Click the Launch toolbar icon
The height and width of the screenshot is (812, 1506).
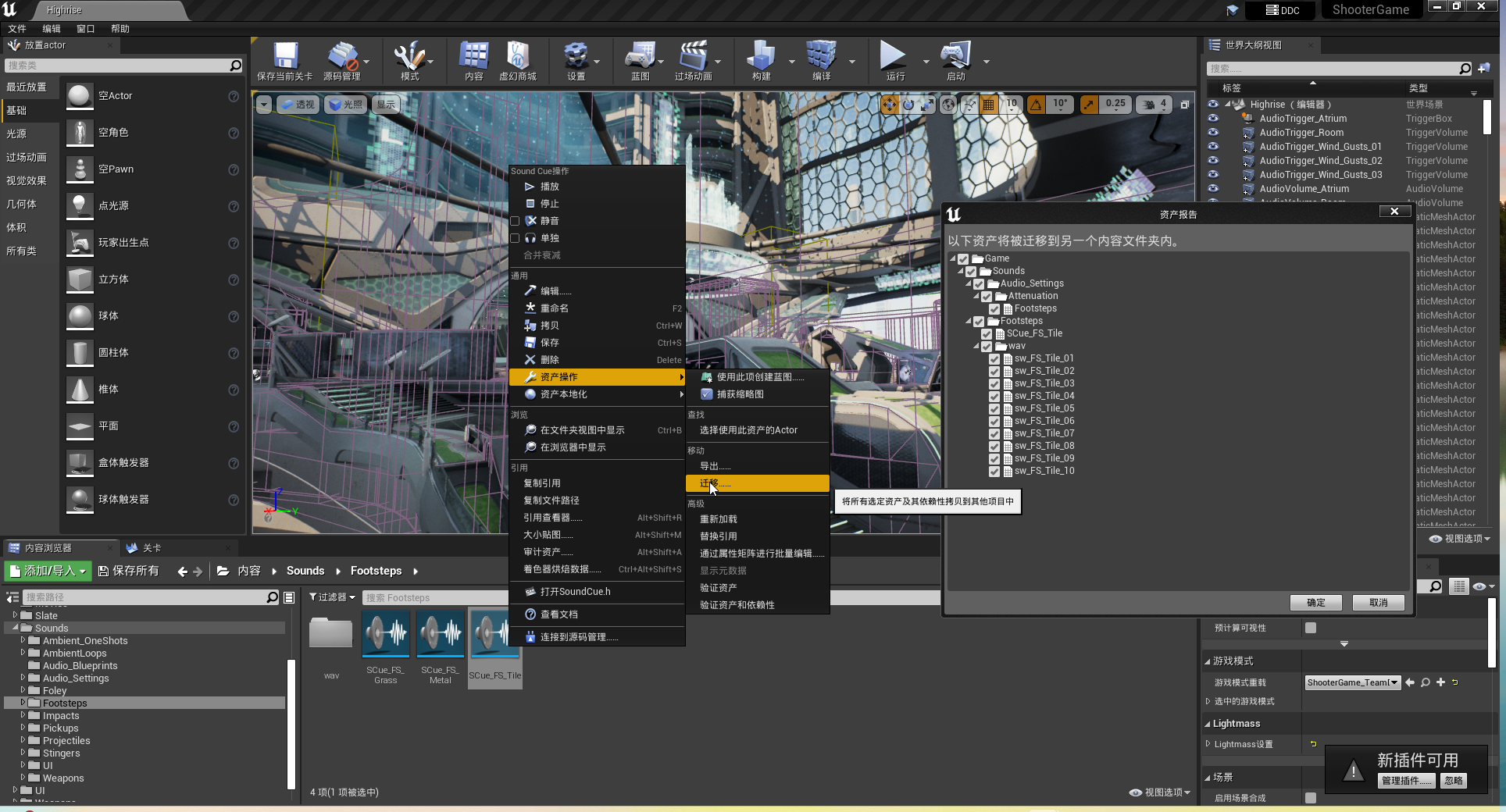(955, 56)
